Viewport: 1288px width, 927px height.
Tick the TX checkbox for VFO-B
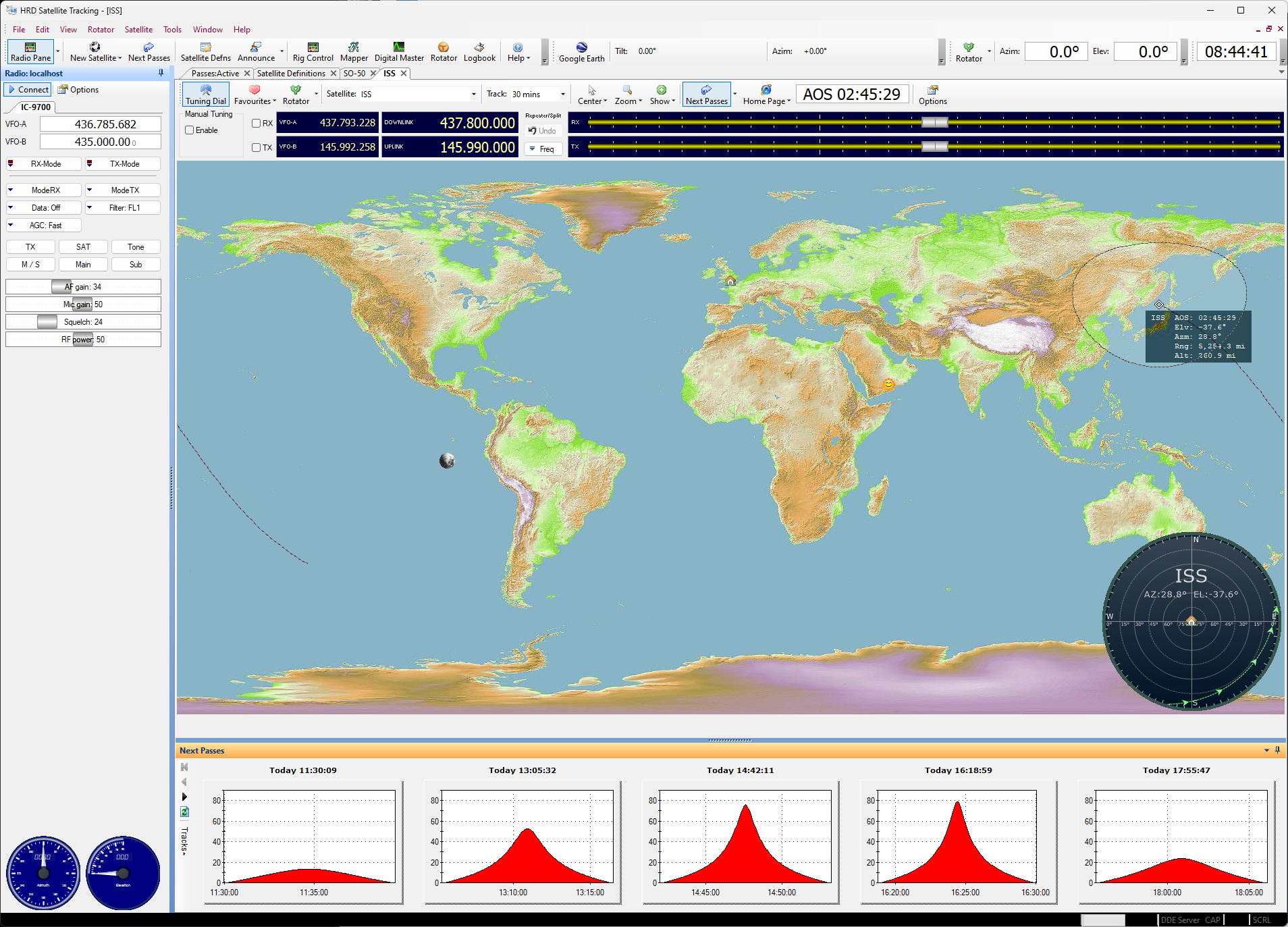tap(257, 147)
